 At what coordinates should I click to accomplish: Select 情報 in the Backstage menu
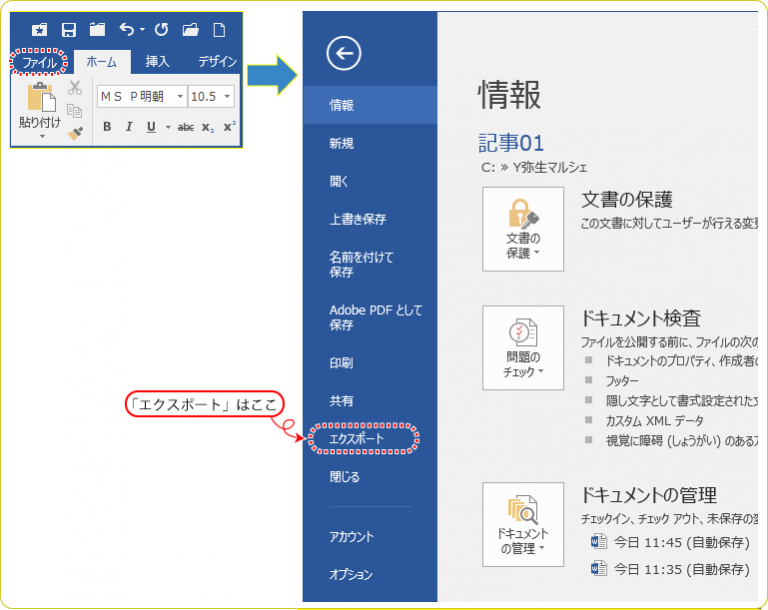[x=370, y=105]
